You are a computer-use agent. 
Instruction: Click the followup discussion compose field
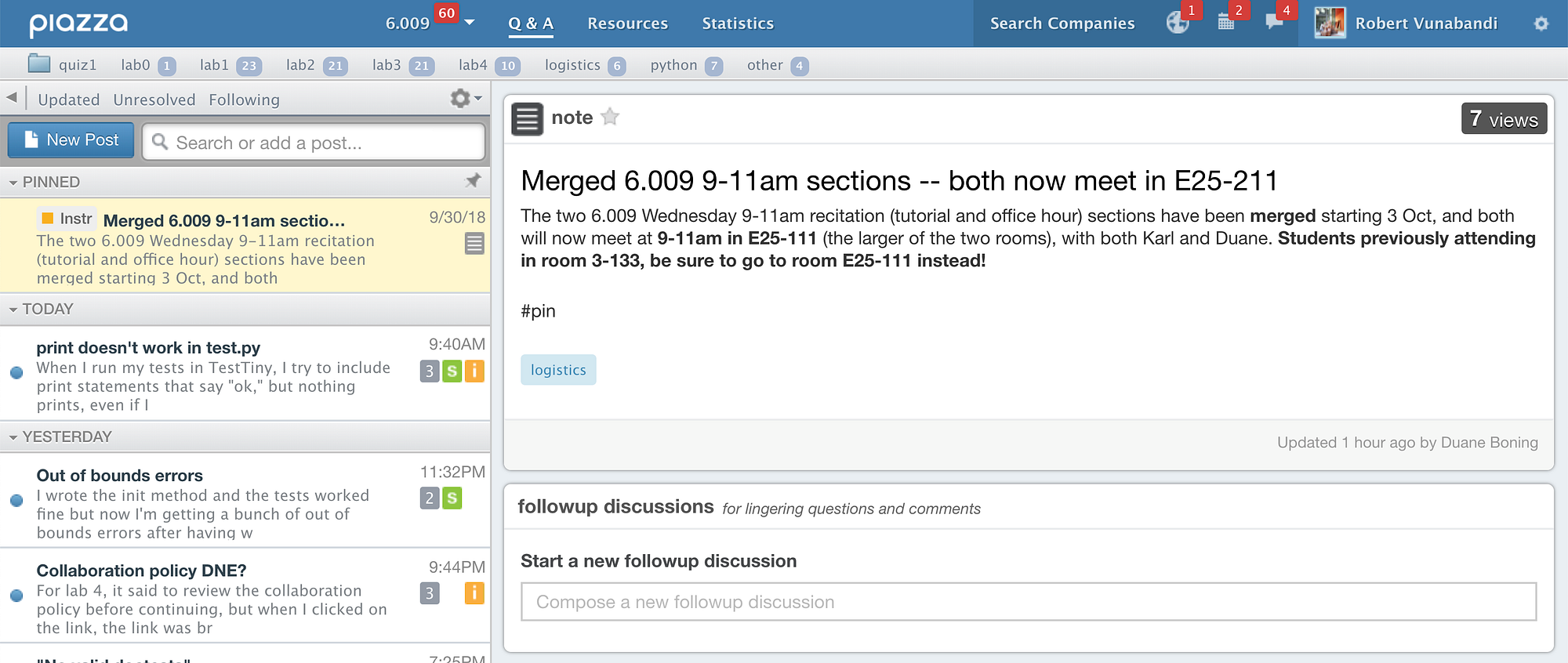1028,602
